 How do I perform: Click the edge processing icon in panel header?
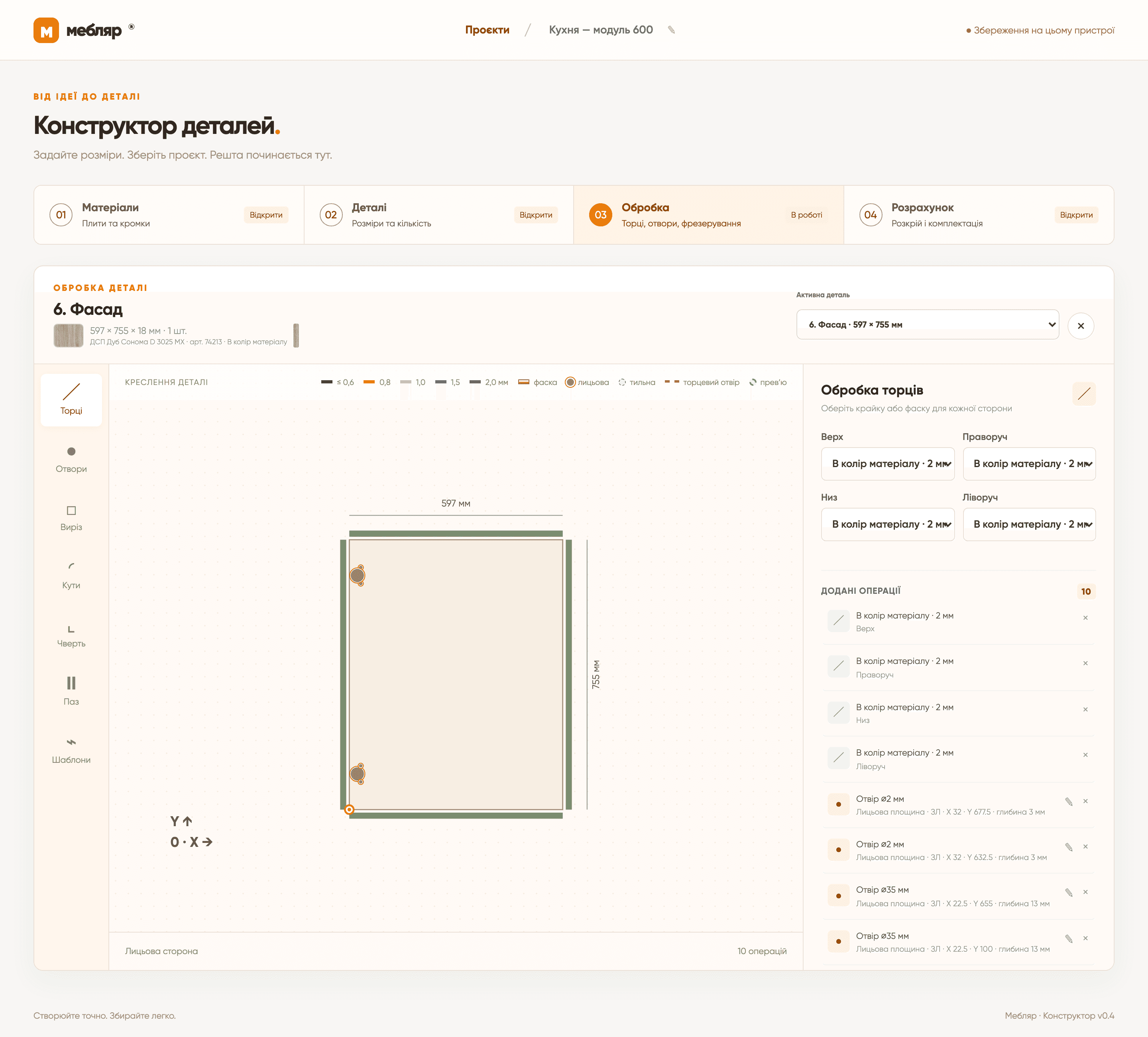click(x=1084, y=393)
